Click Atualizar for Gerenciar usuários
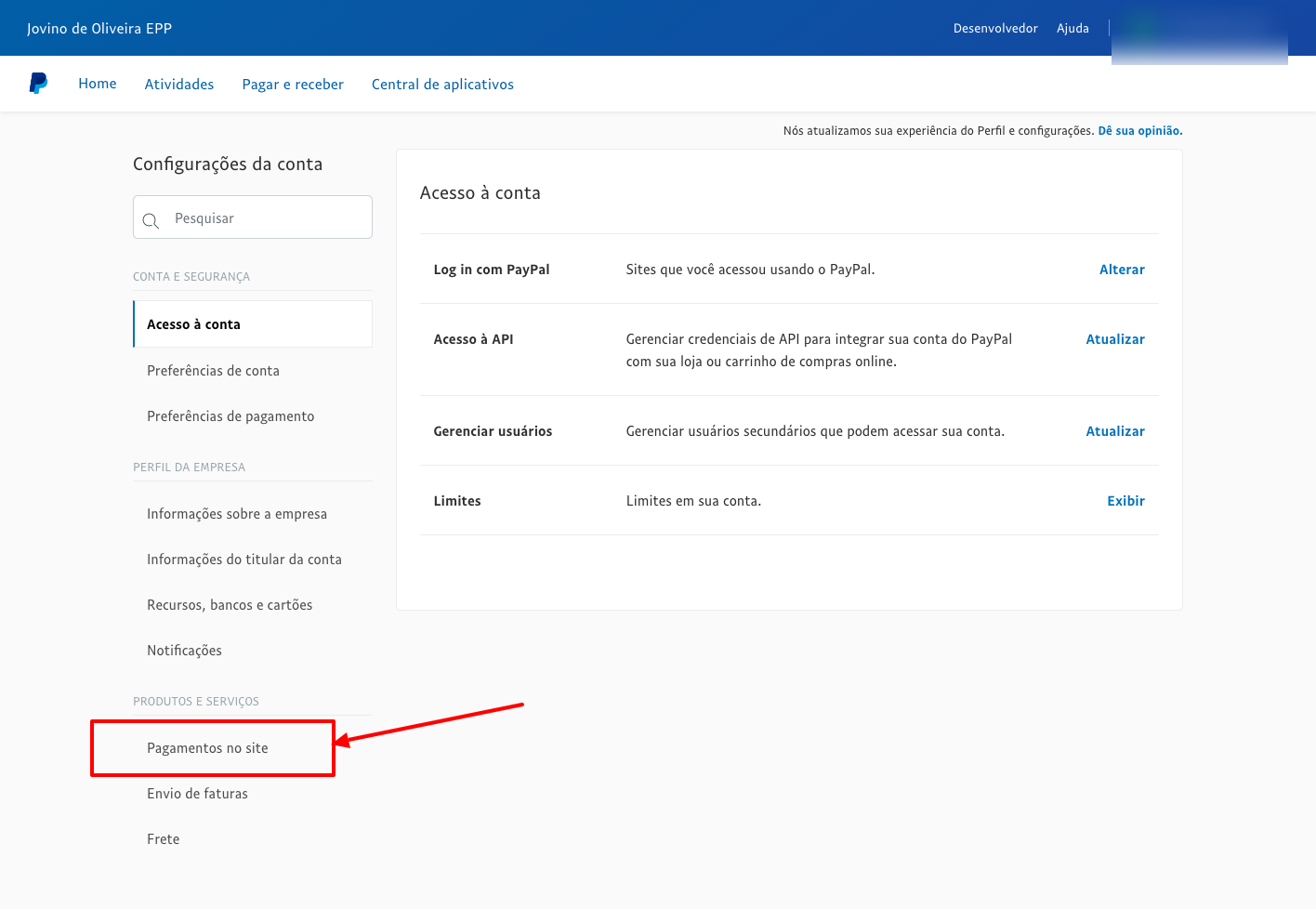The height and width of the screenshot is (909, 1316). [x=1115, y=431]
